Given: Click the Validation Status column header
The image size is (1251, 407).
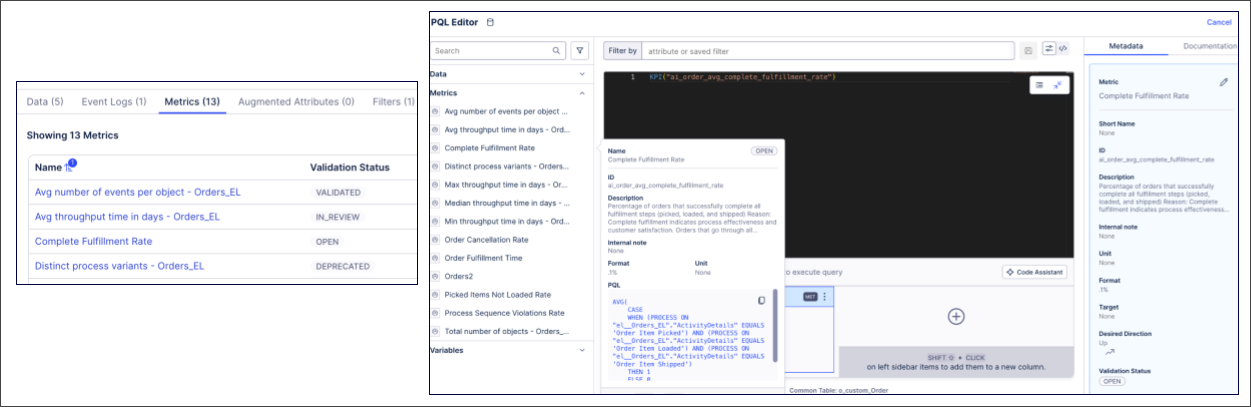Looking at the screenshot, I should tap(350, 167).
